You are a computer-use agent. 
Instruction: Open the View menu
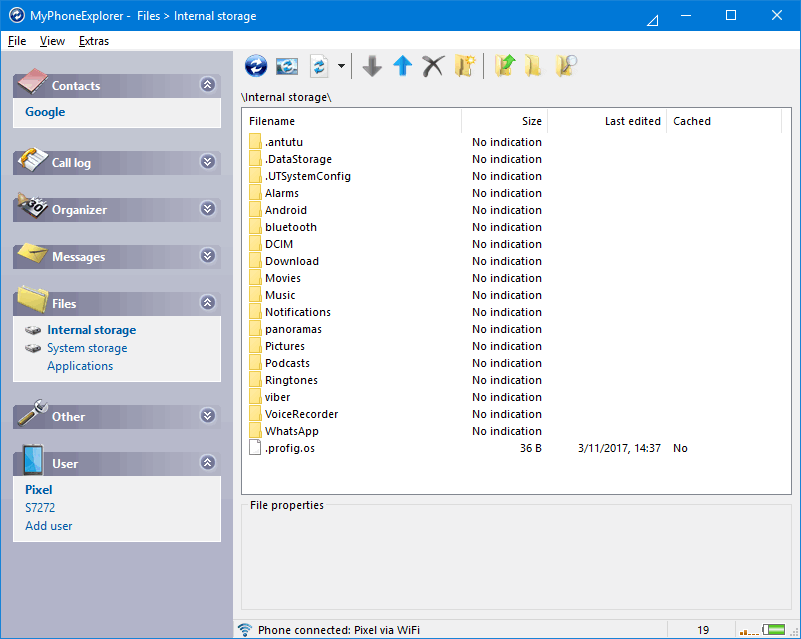[52, 41]
